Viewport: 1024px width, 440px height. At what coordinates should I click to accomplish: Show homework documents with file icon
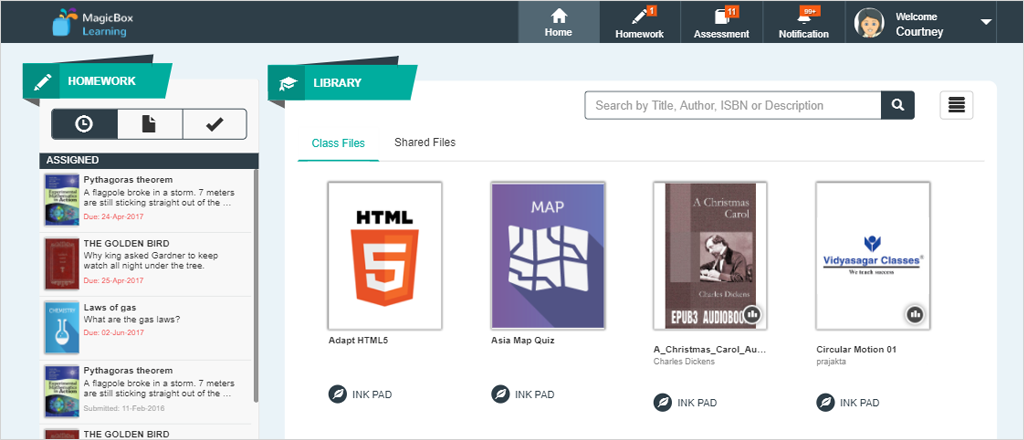tap(150, 124)
